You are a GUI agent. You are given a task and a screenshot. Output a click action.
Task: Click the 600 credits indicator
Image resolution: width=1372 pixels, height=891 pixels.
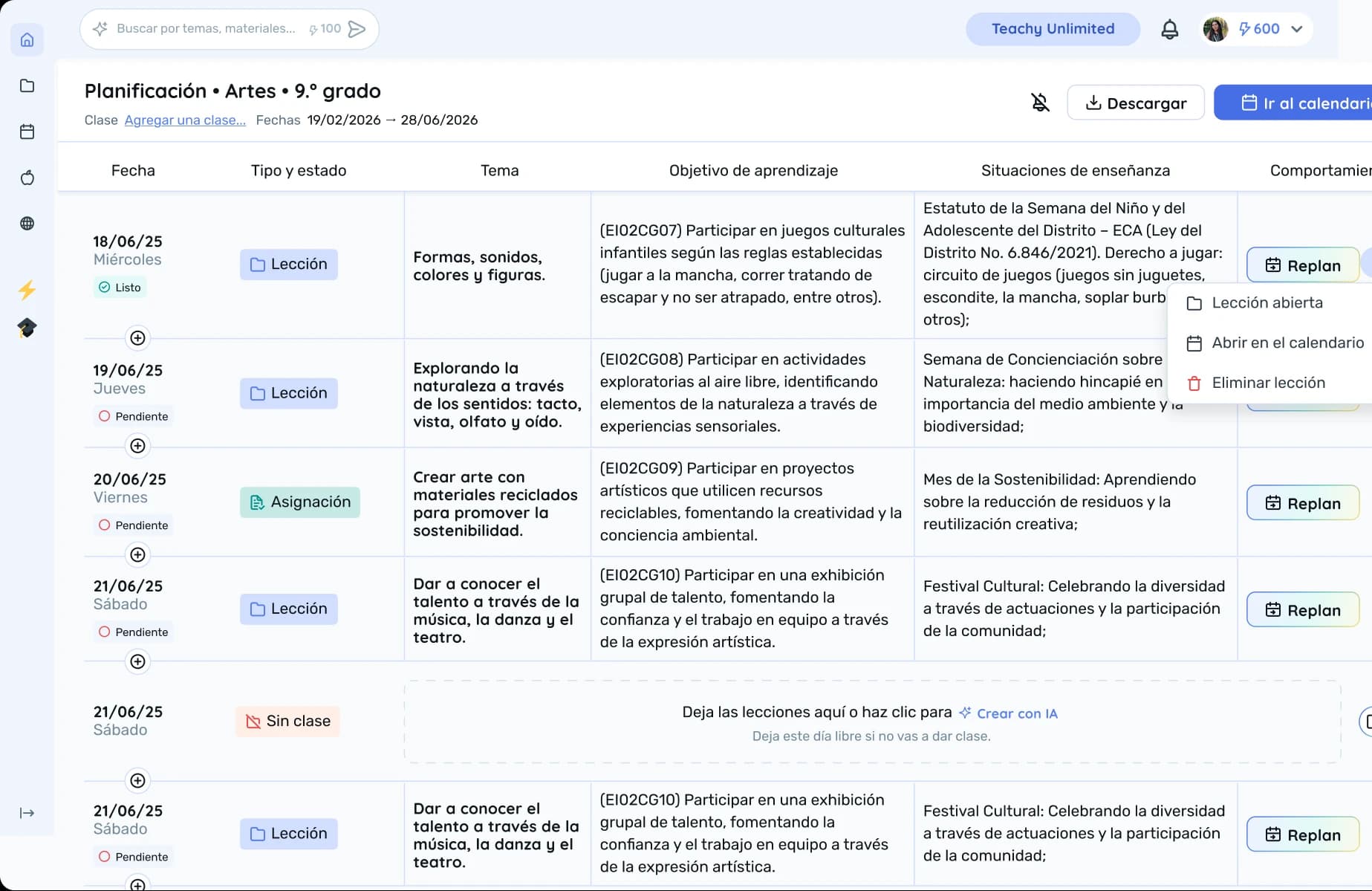(x=1259, y=29)
